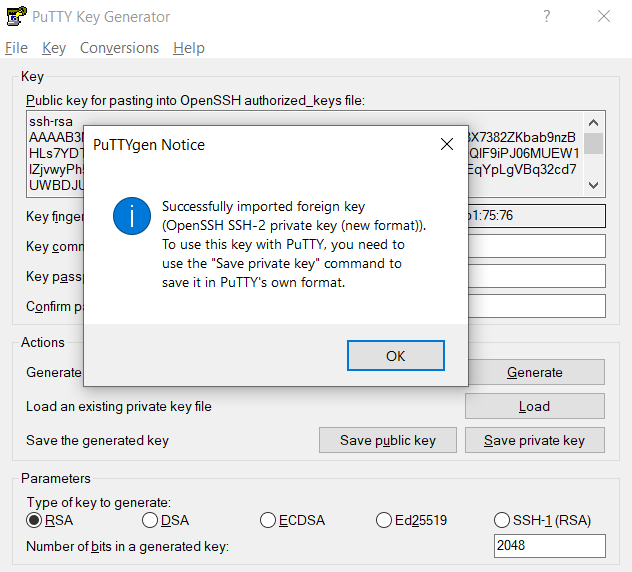Click the Confirm passphrase input field
Image resolution: width=632 pixels, height=572 pixels.
(536, 306)
